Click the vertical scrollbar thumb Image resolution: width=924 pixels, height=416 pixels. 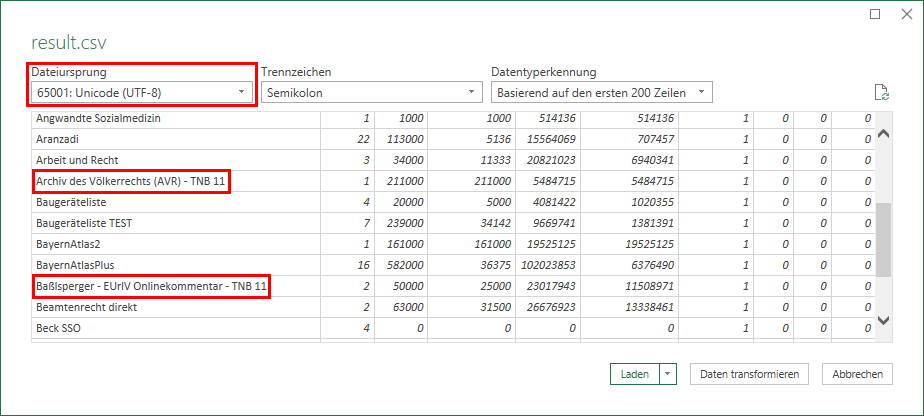click(883, 240)
